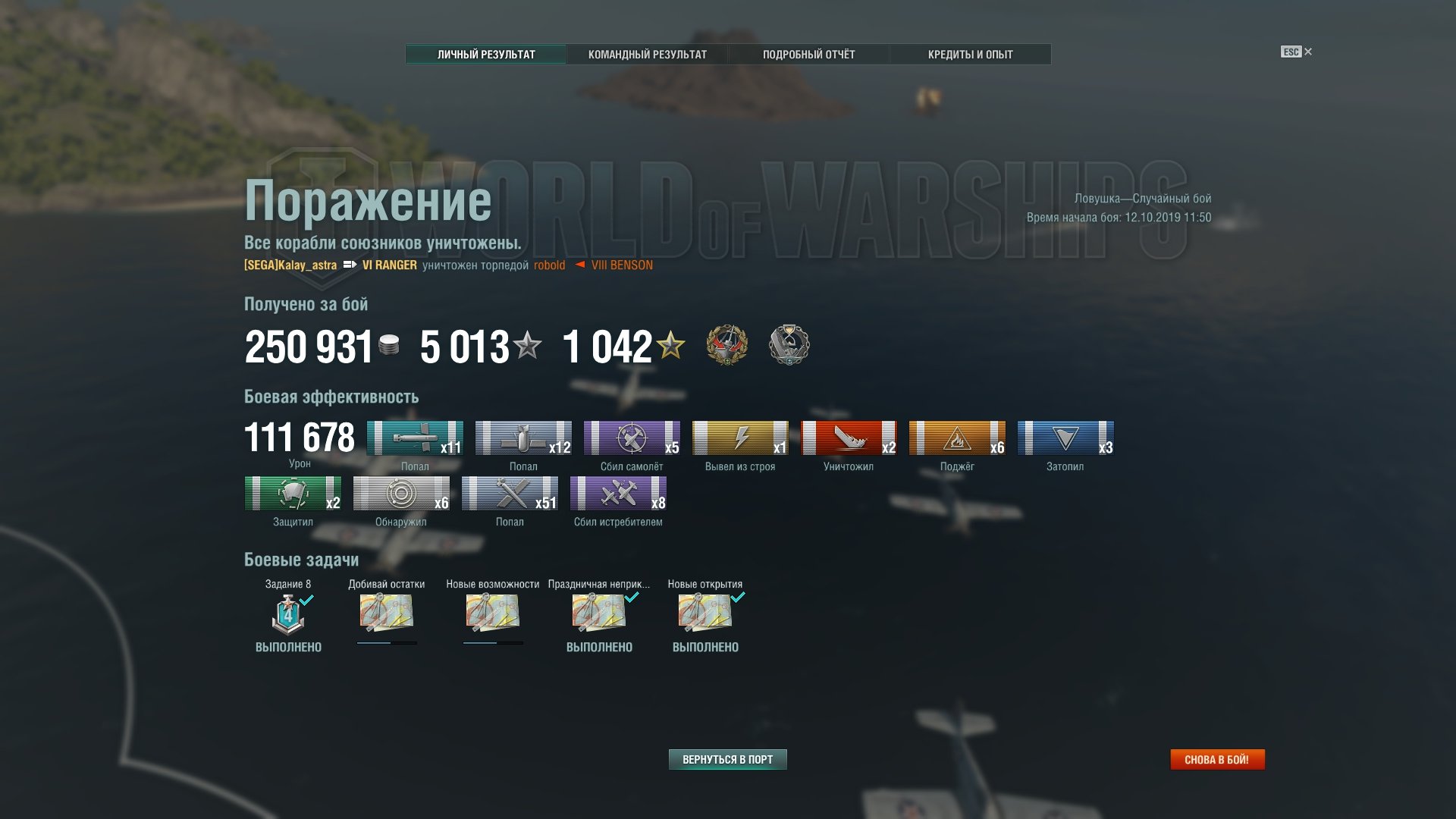Click the 'Снова в бой!' button
This screenshot has width=1456, height=819.
(1217, 759)
